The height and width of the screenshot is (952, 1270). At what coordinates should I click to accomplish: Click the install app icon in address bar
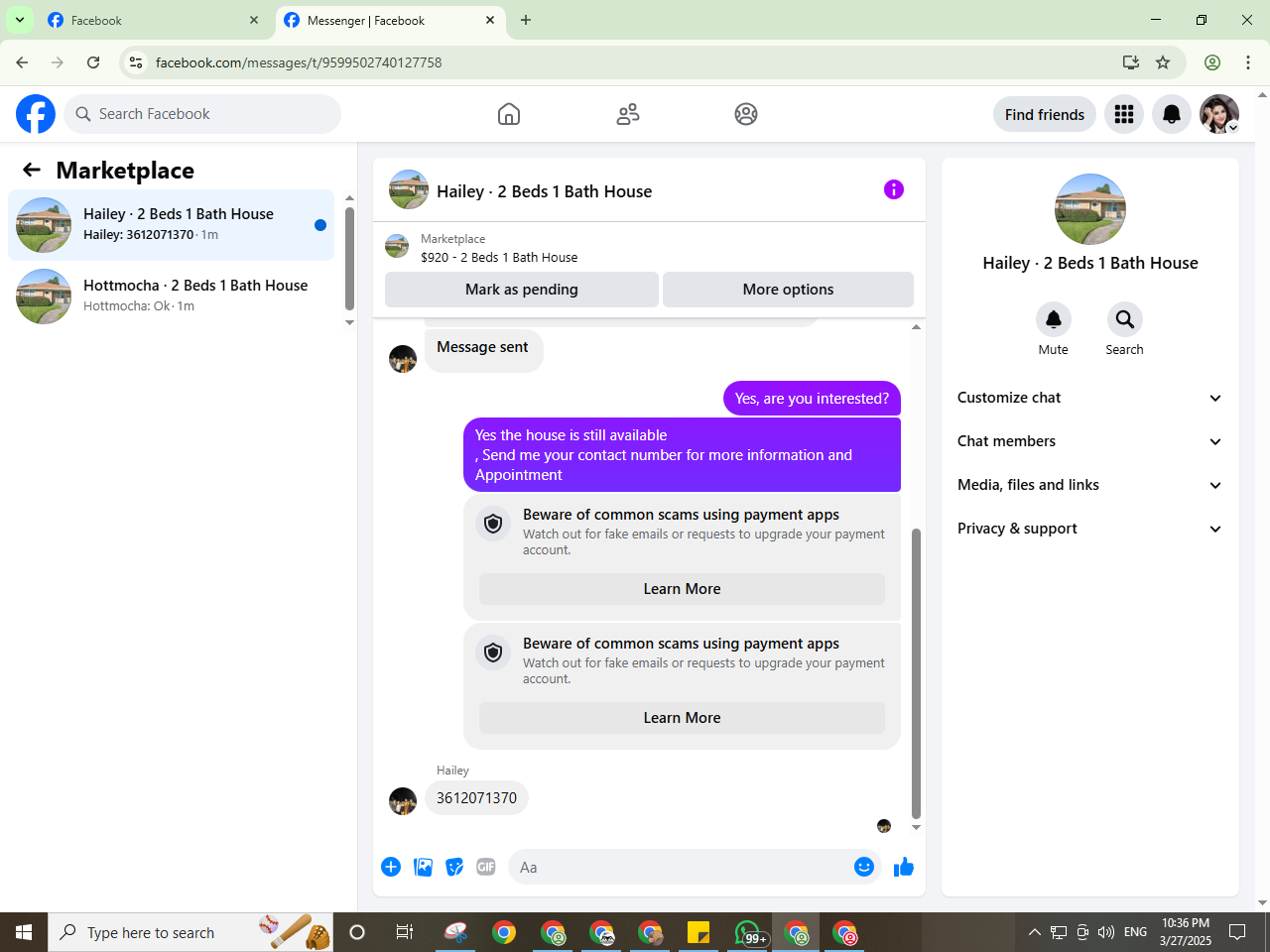(1130, 62)
